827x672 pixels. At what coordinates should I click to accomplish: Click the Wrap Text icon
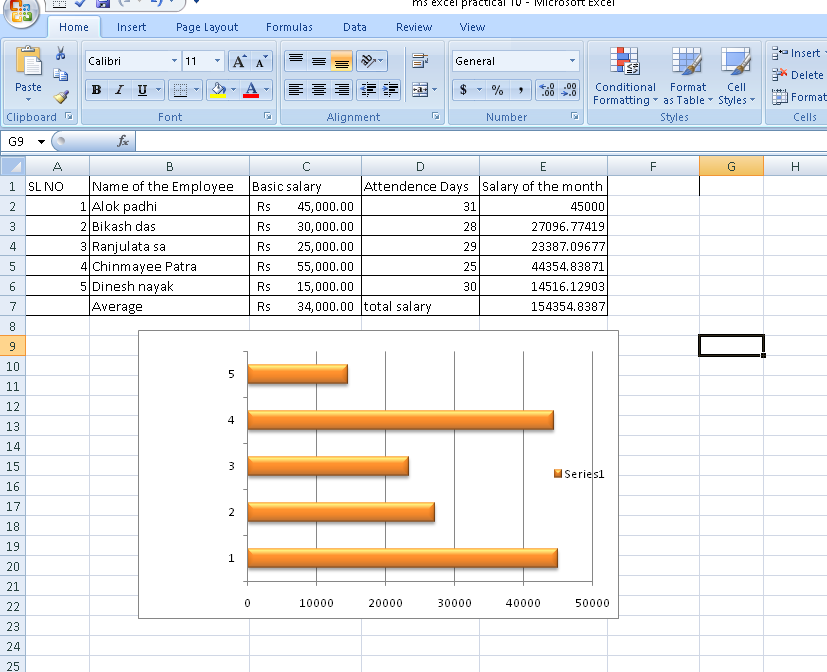coord(420,61)
